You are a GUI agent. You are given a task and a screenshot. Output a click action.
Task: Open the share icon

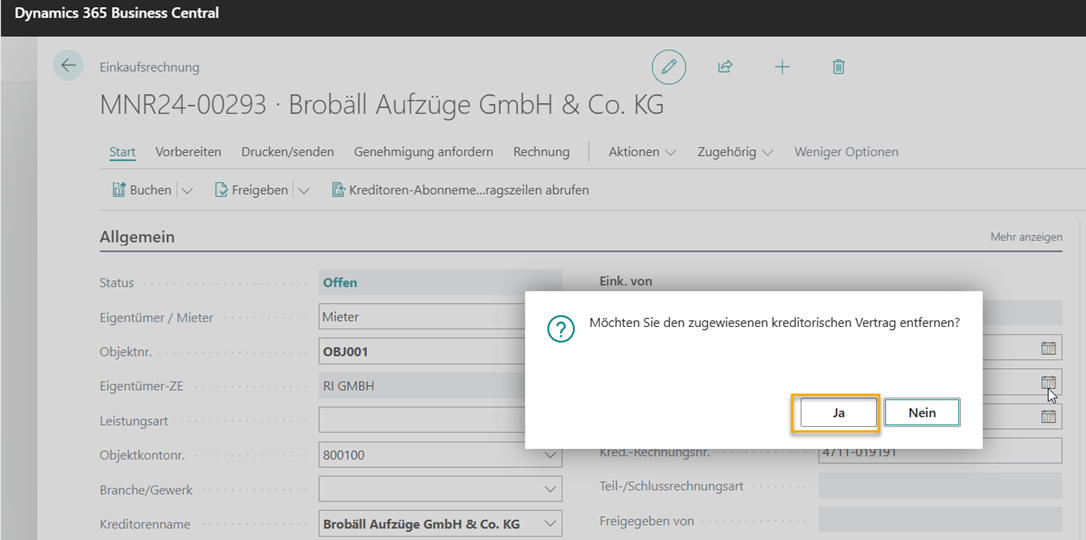point(724,67)
